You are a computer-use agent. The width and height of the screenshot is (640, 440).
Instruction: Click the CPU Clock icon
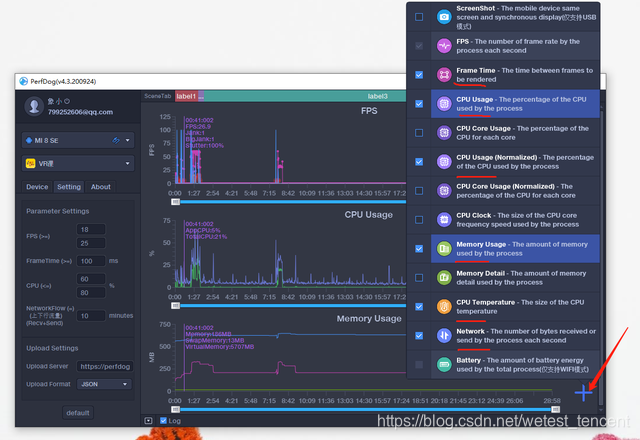[444, 220]
